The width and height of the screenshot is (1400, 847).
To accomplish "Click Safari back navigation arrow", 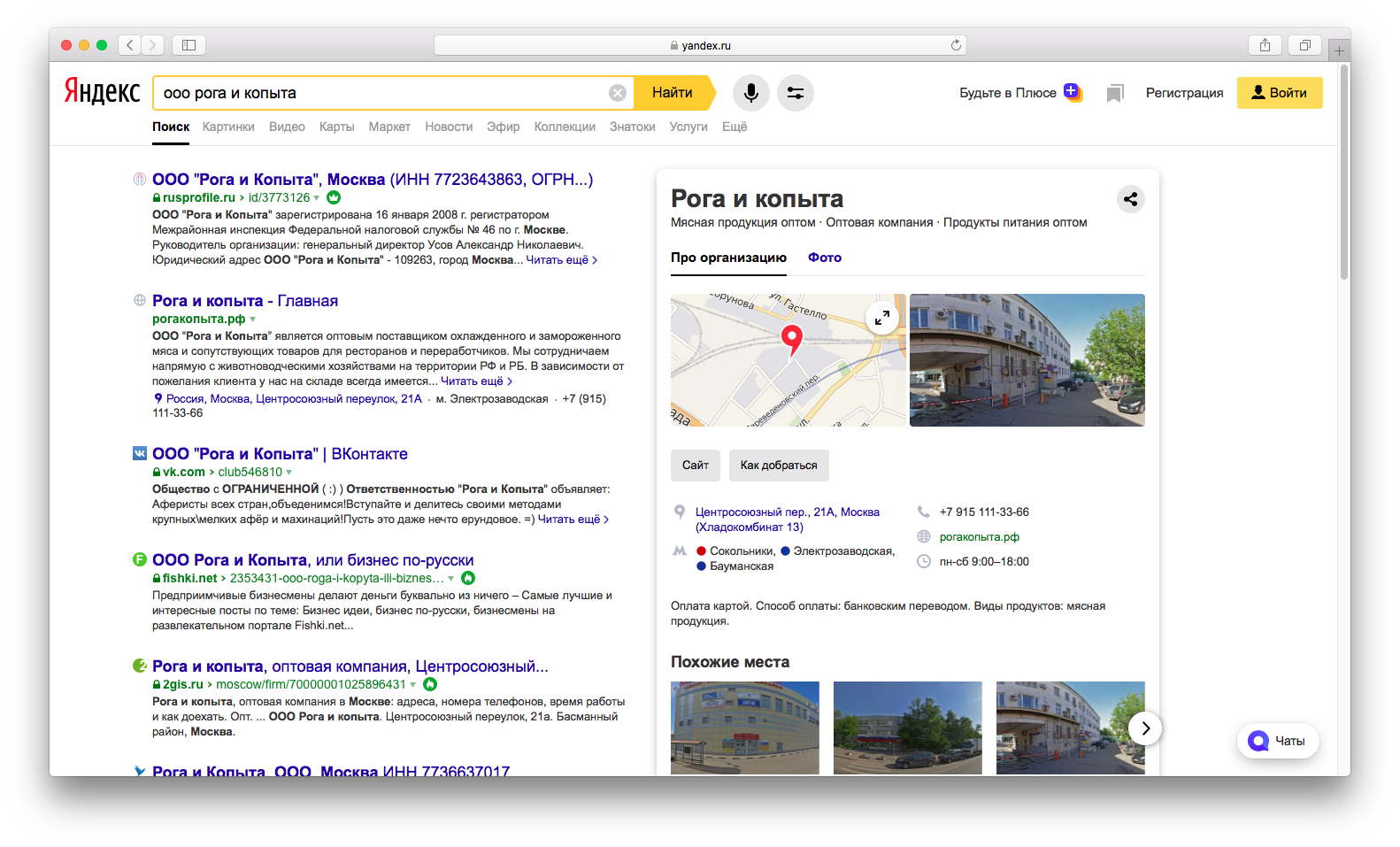I will [130, 45].
